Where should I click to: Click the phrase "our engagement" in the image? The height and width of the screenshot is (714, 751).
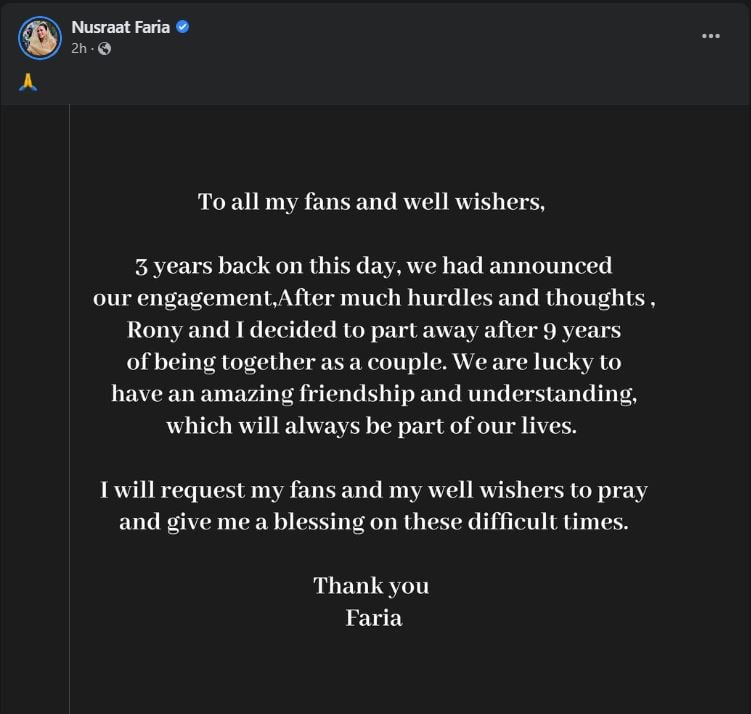(x=182, y=299)
